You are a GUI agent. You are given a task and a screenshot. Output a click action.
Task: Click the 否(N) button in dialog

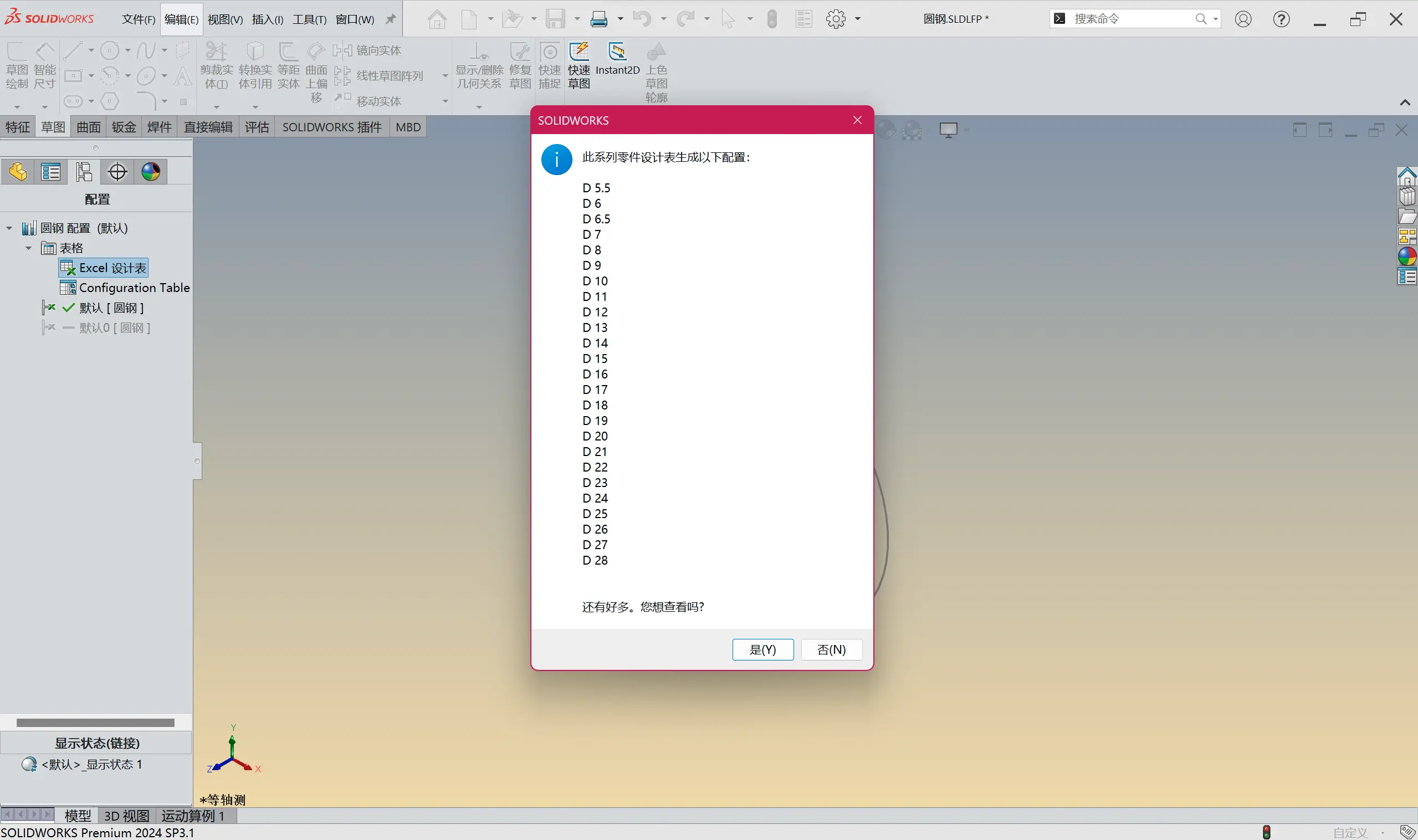click(x=831, y=649)
